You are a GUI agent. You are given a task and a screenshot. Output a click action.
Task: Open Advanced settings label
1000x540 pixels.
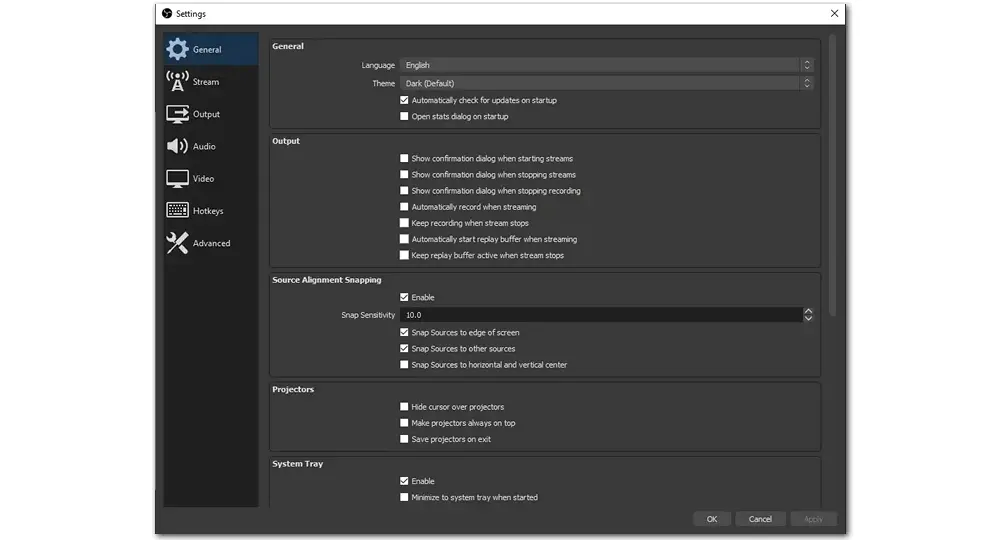coord(211,243)
